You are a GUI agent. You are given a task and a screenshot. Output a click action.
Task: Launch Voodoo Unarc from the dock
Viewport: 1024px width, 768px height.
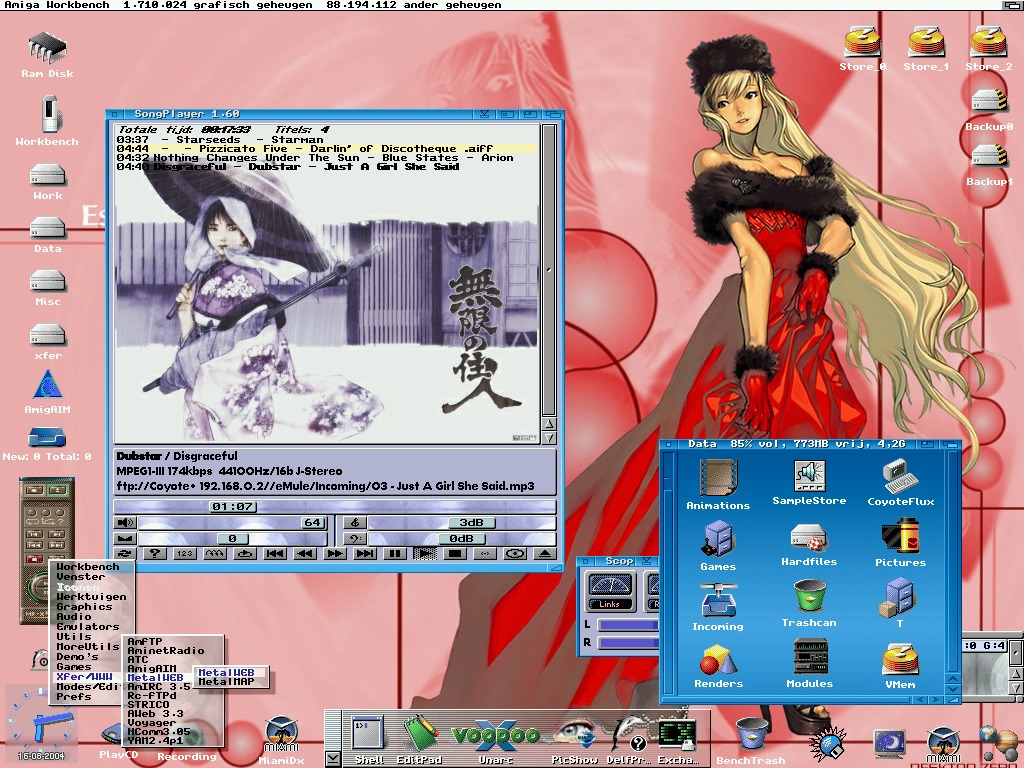pos(496,741)
